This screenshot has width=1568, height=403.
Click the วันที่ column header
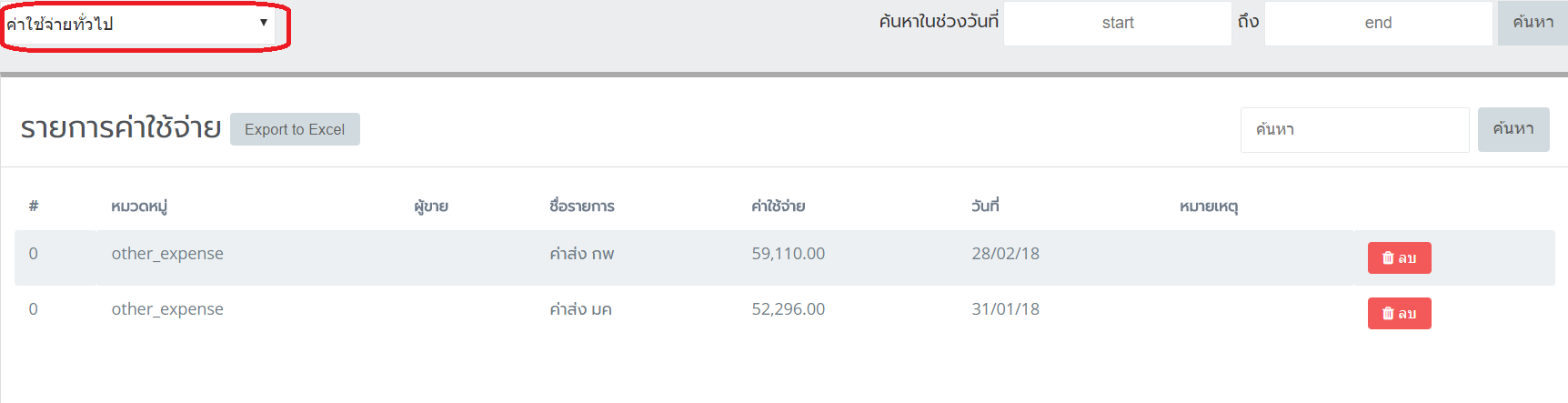click(985, 207)
